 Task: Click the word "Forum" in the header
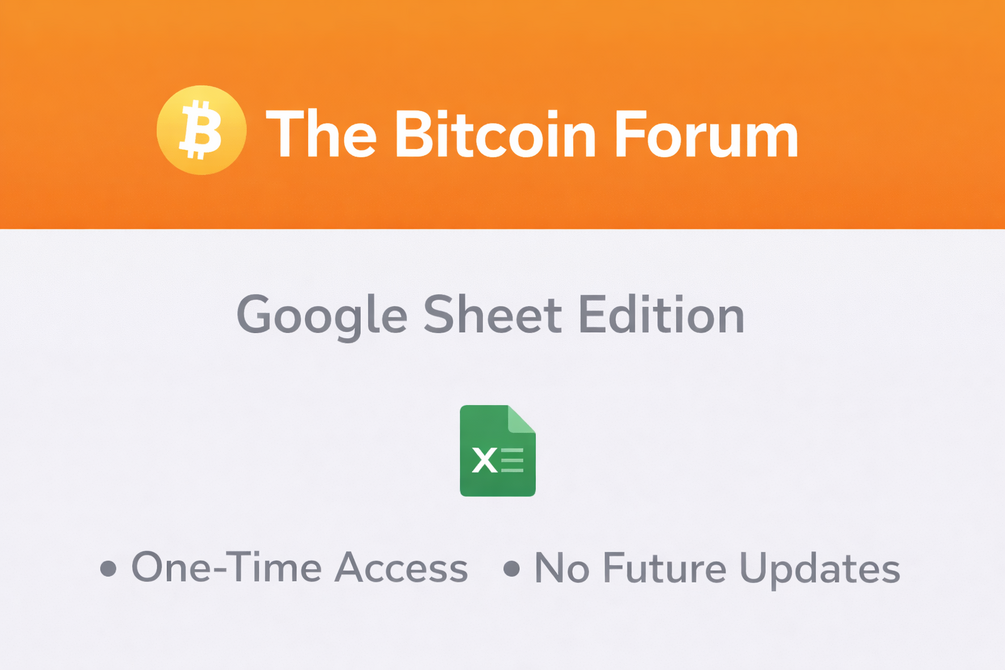point(714,133)
